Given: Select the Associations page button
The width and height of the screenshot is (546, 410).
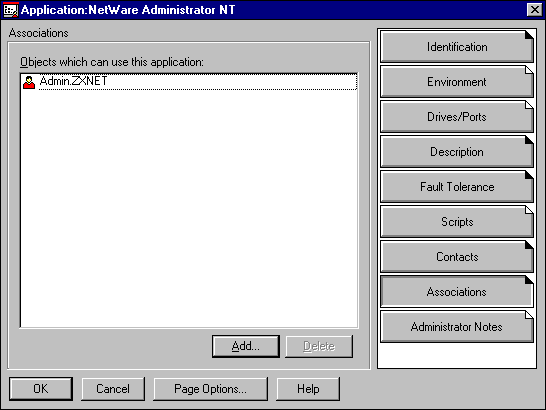Looking at the screenshot, I should click(457, 292).
